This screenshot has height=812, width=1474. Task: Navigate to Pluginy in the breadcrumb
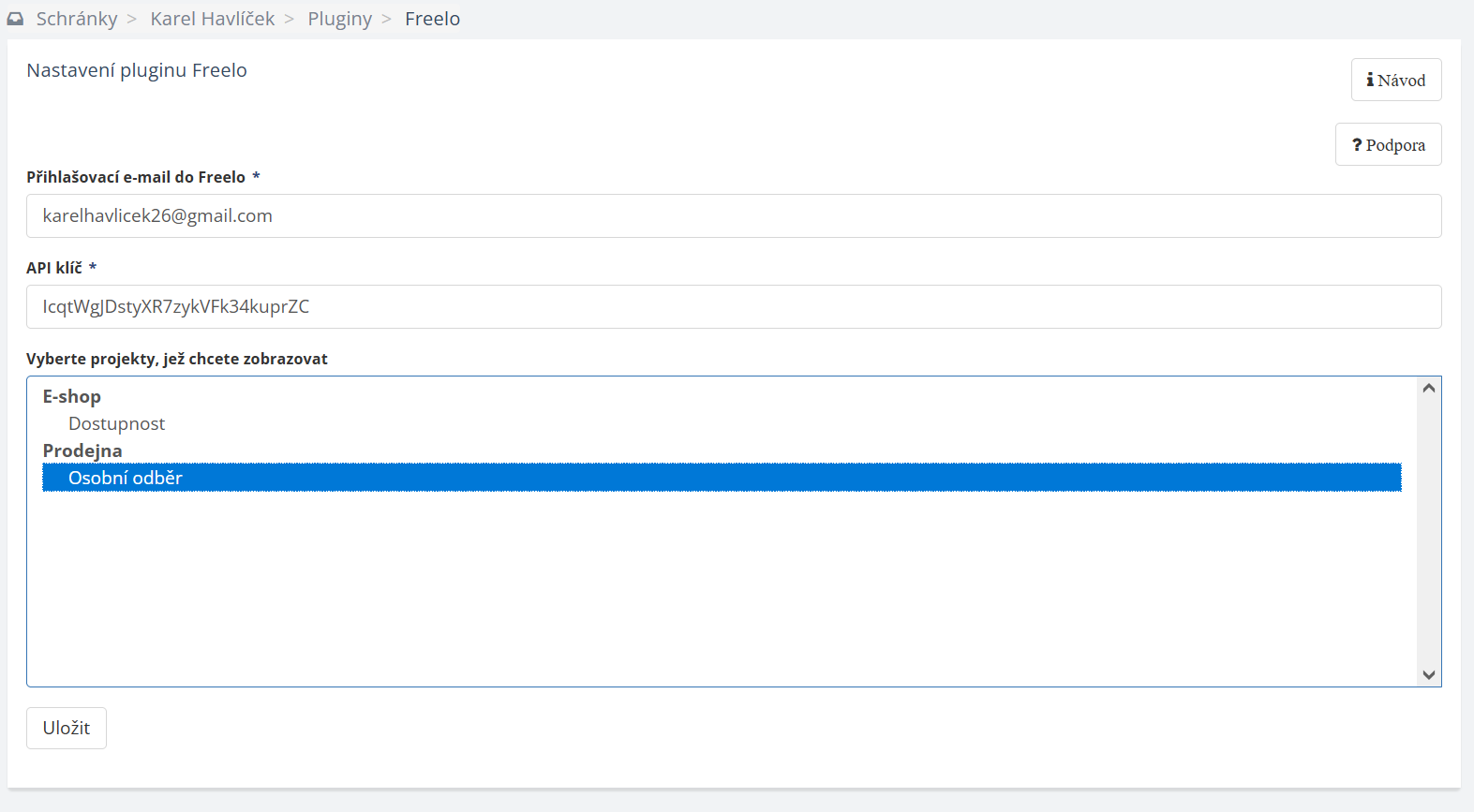coord(339,19)
